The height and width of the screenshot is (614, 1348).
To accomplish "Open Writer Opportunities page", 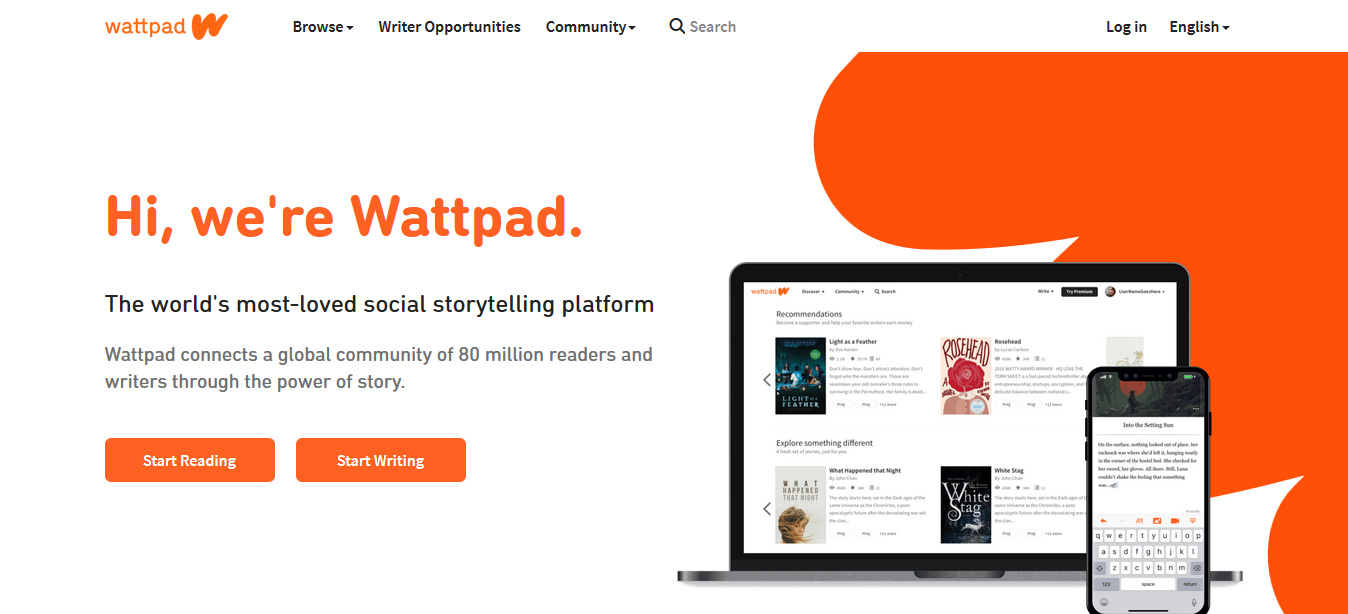I will coord(449,27).
